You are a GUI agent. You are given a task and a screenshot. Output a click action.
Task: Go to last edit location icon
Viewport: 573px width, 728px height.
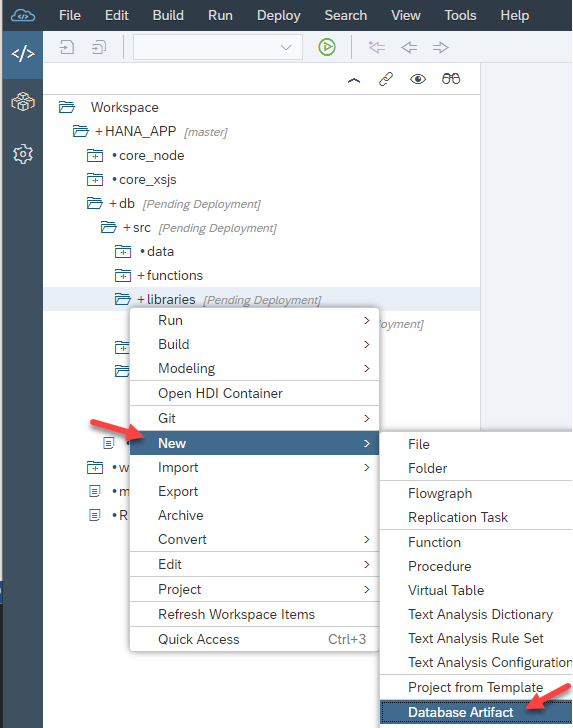[x=377, y=47]
